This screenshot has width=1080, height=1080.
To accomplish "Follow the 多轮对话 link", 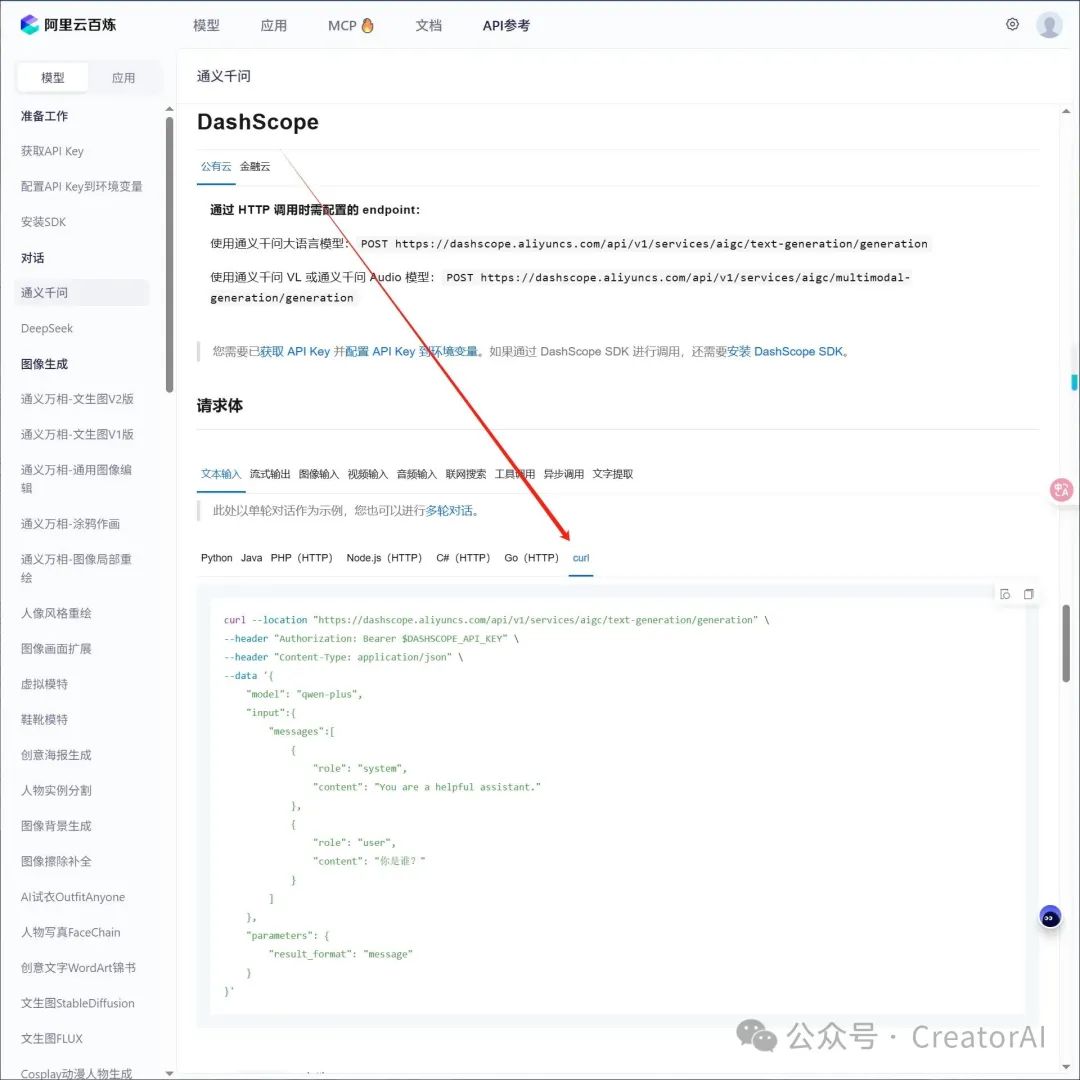I will pyautogui.click(x=449, y=510).
